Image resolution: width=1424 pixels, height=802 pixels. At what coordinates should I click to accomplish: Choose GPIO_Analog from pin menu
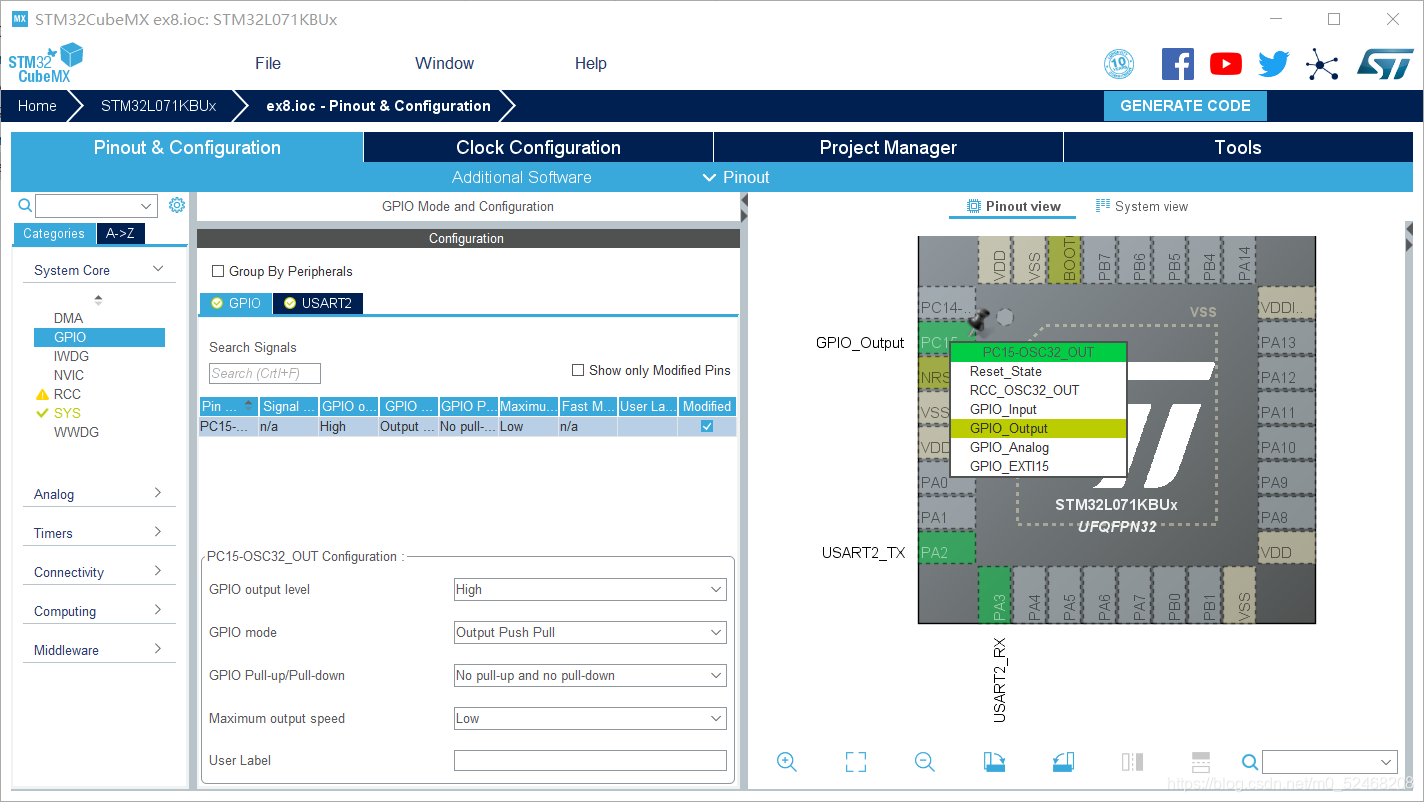(x=1038, y=447)
